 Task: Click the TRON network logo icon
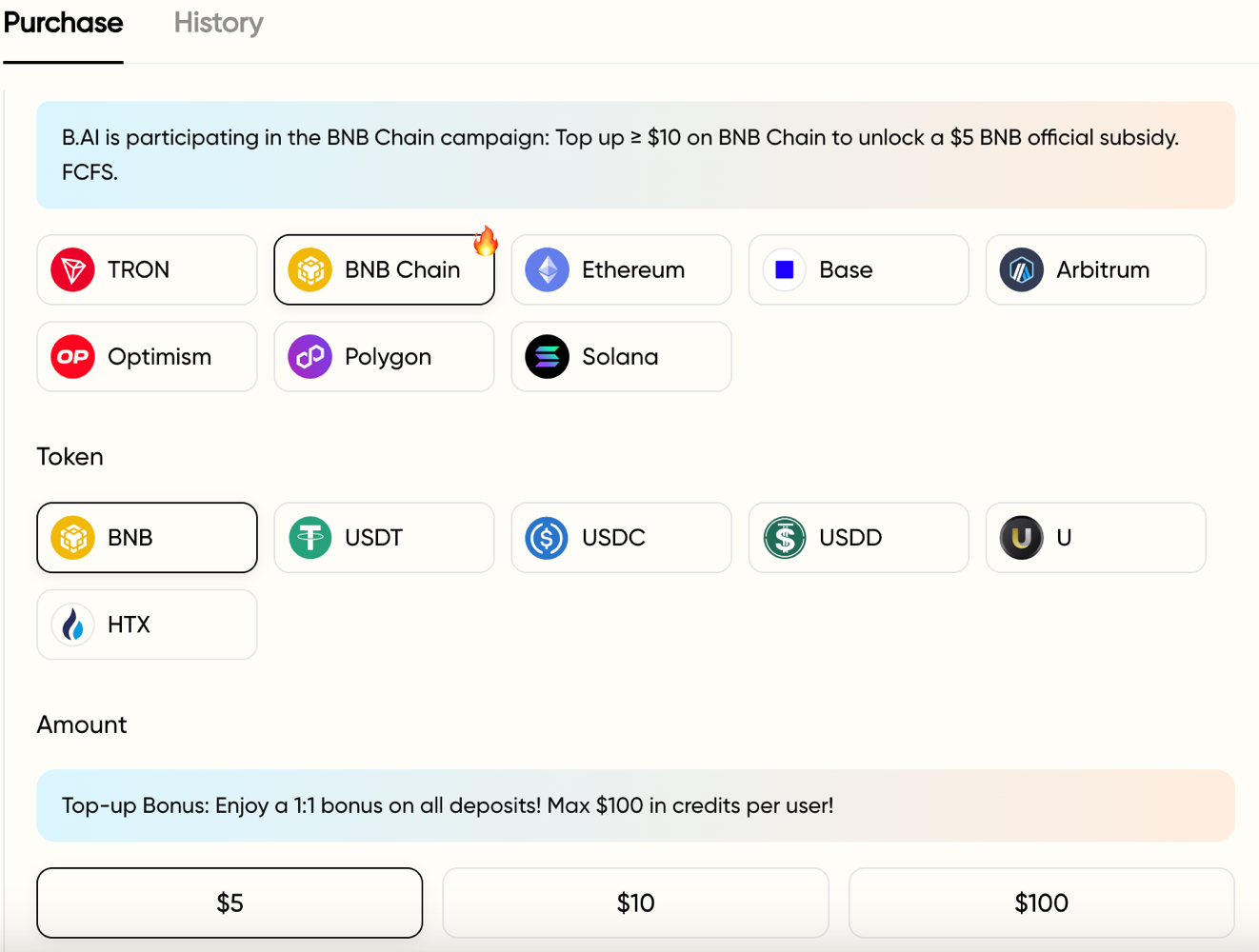coord(72,269)
